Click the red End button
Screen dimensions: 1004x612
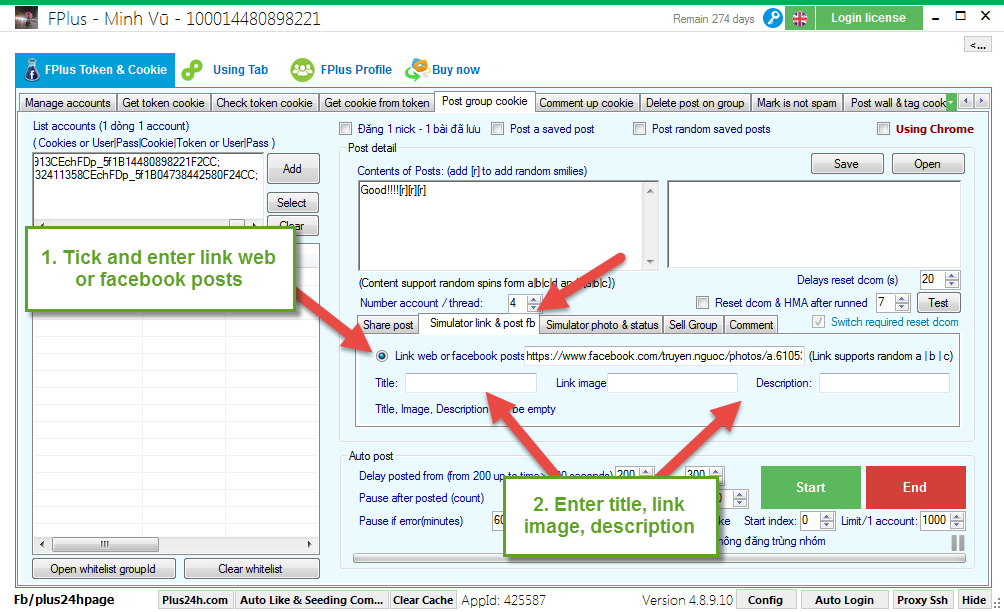pyautogui.click(x=915, y=487)
